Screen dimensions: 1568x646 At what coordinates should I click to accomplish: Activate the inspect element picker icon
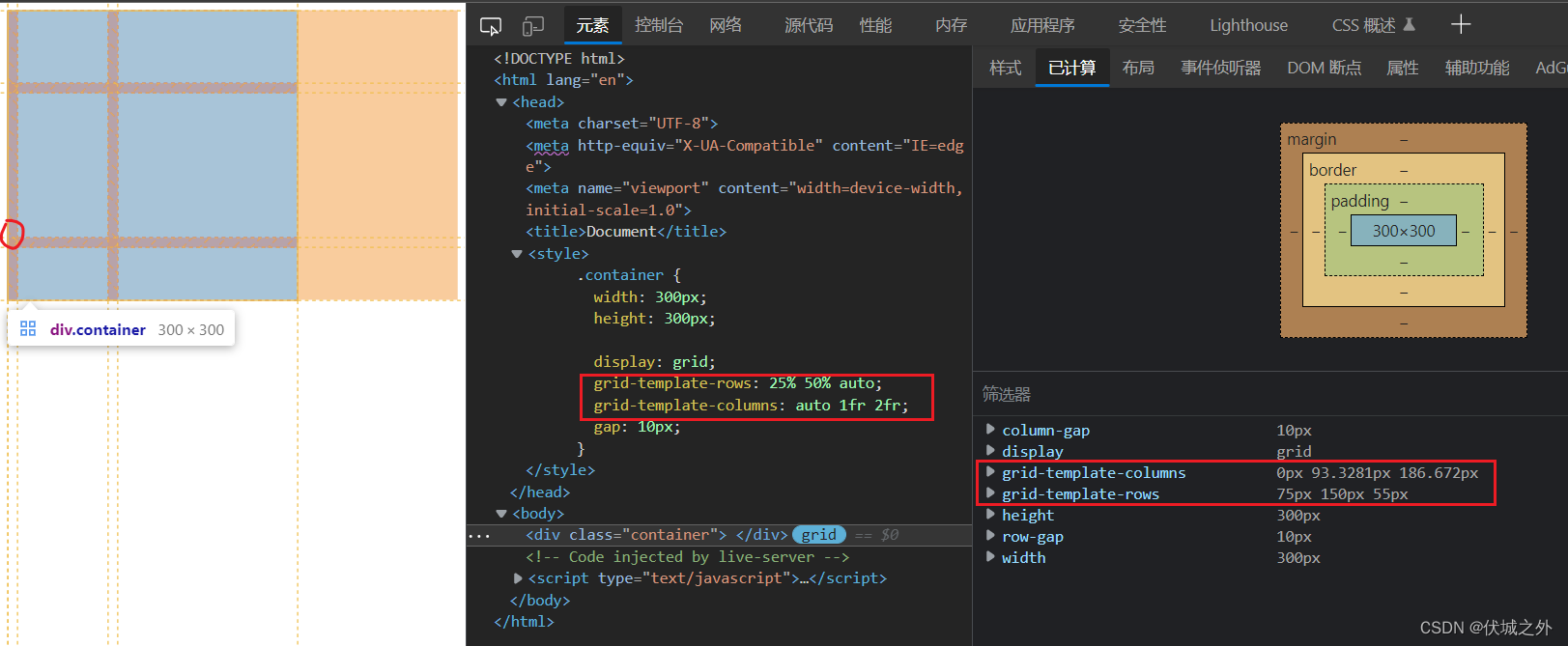(x=491, y=26)
